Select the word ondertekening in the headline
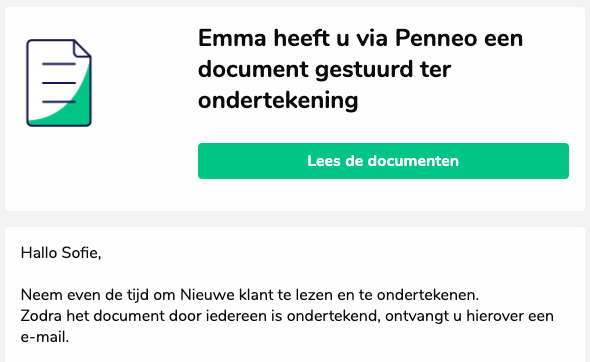Image resolution: width=590 pixels, height=362 pixels. point(278,100)
